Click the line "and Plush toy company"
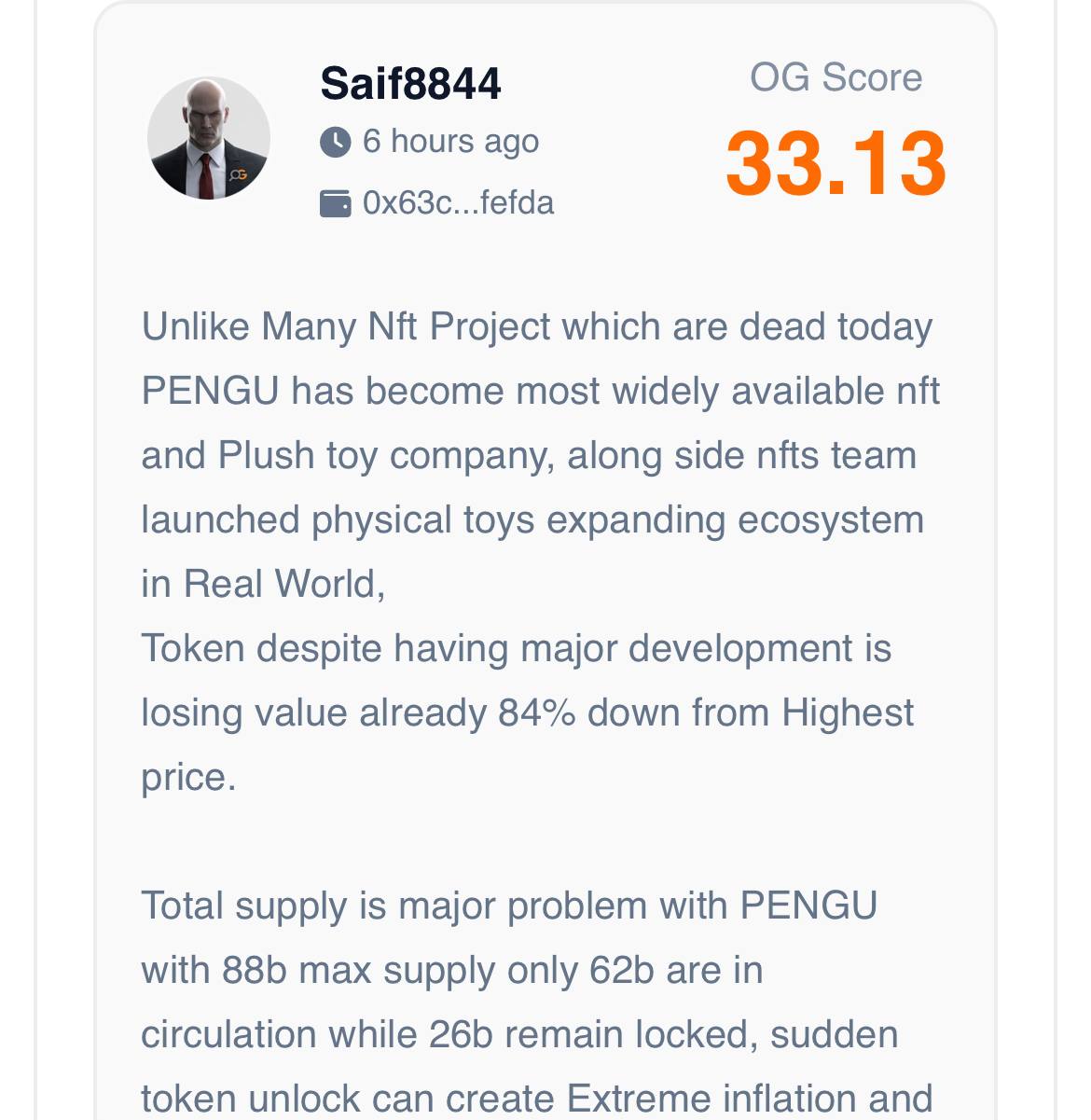Image resolution: width=1091 pixels, height=1120 pixels. coord(529,456)
